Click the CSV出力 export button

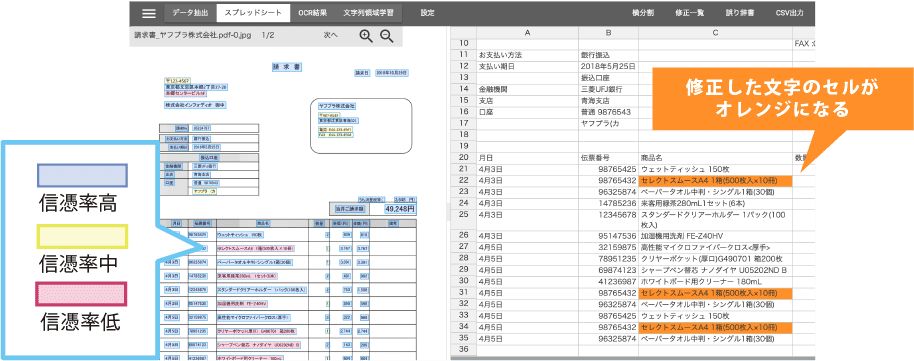[x=789, y=13]
